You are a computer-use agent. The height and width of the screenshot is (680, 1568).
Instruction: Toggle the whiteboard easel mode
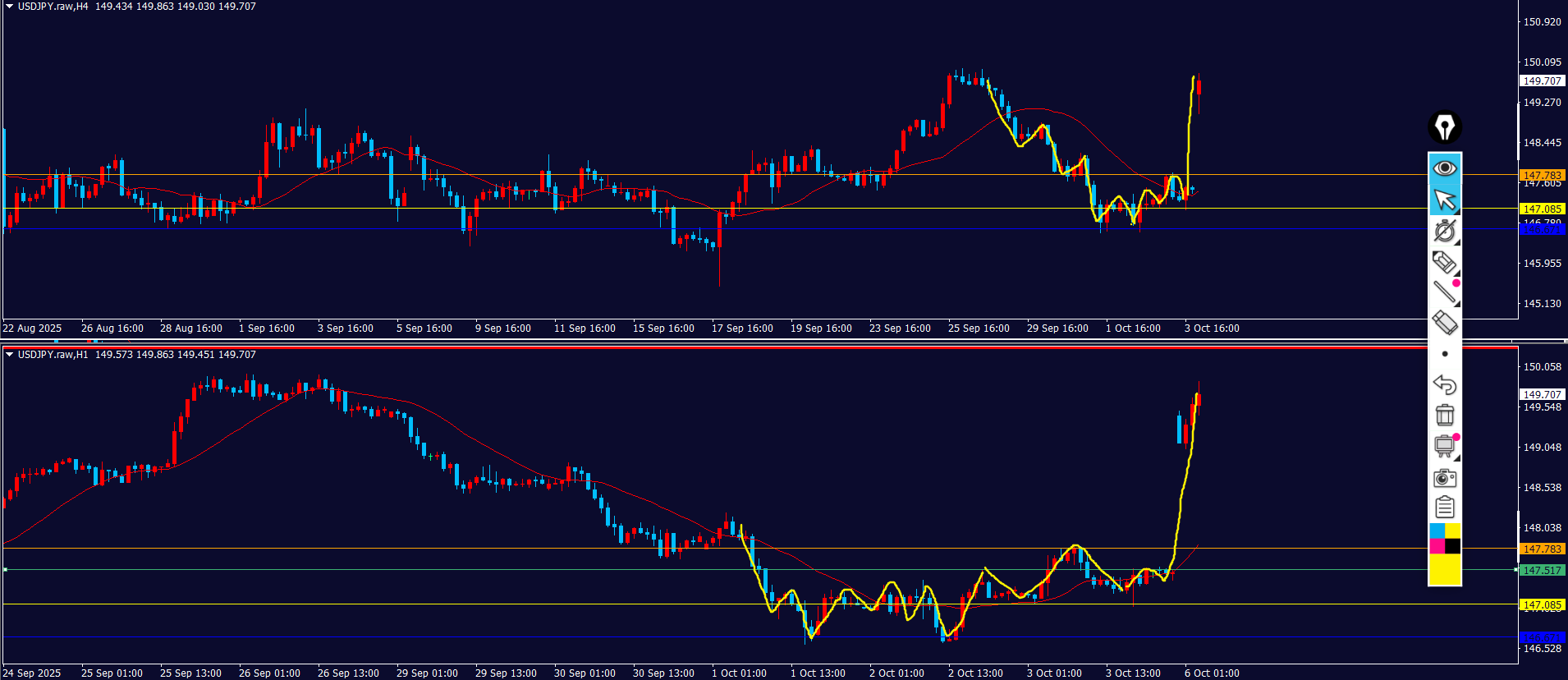(1444, 446)
